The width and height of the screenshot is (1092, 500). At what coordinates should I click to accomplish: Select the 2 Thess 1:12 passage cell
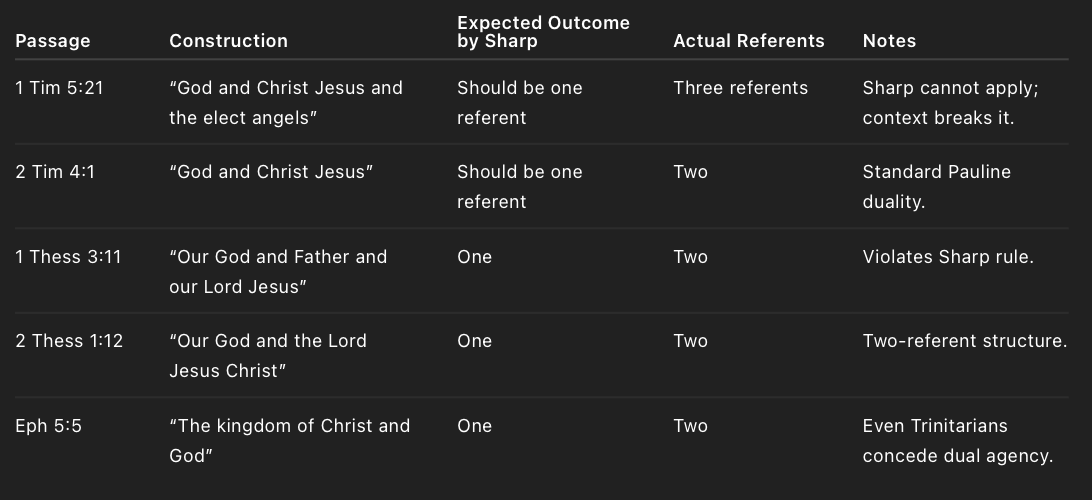click(69, 341)
